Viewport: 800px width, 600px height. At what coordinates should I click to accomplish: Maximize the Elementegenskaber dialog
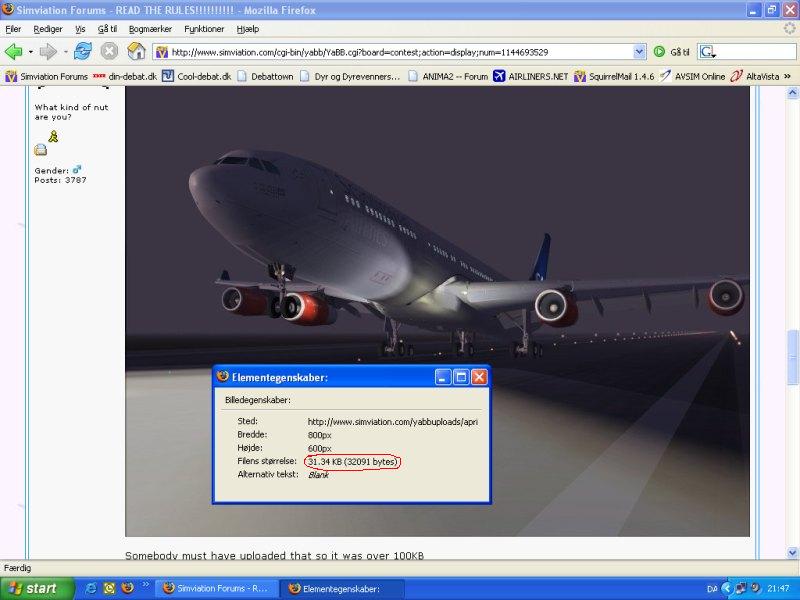tap(461, 377)
